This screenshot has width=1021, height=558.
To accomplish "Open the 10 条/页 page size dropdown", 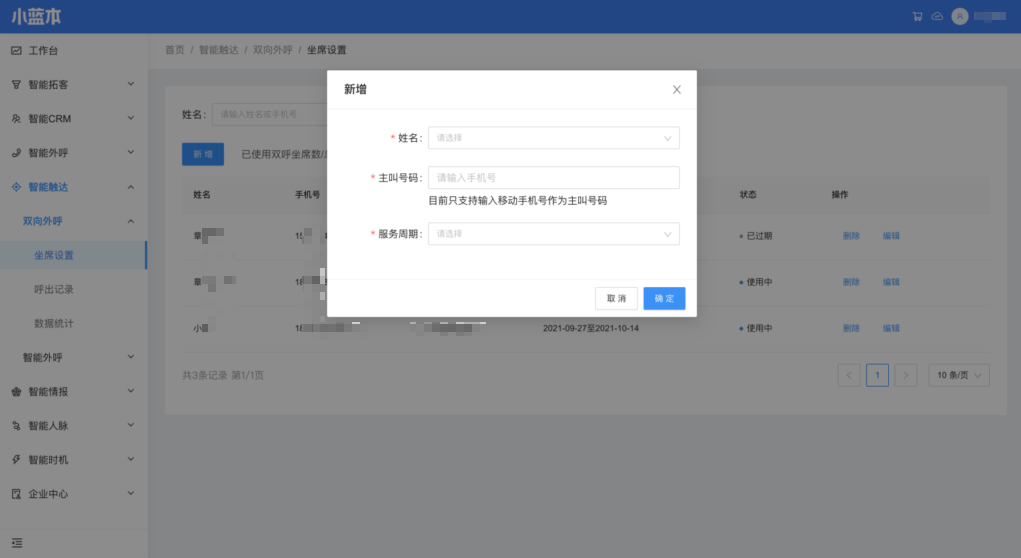I will pos(959,375).
